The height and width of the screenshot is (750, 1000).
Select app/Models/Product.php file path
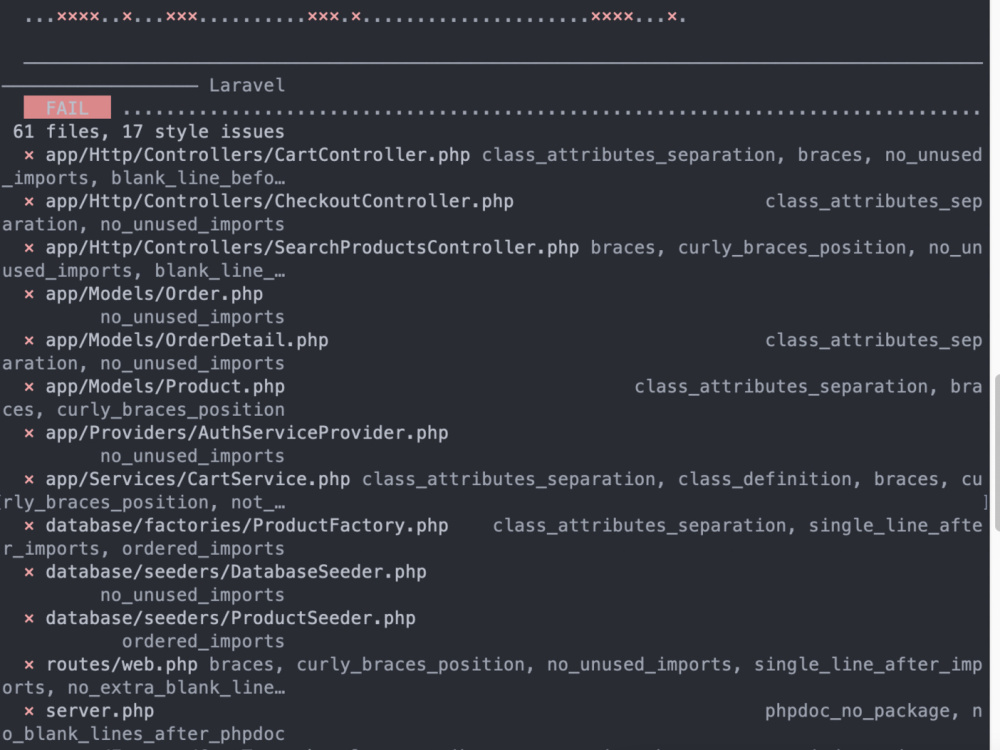click(x=165, y=386)
